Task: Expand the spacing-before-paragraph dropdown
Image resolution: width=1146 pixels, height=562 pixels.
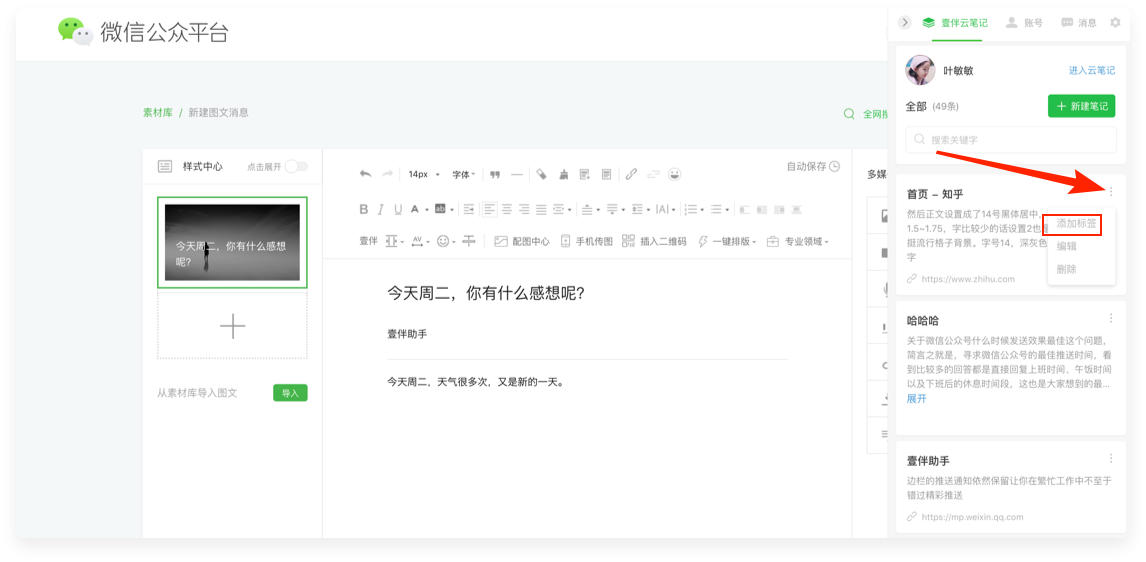Action: pos(598,210)
